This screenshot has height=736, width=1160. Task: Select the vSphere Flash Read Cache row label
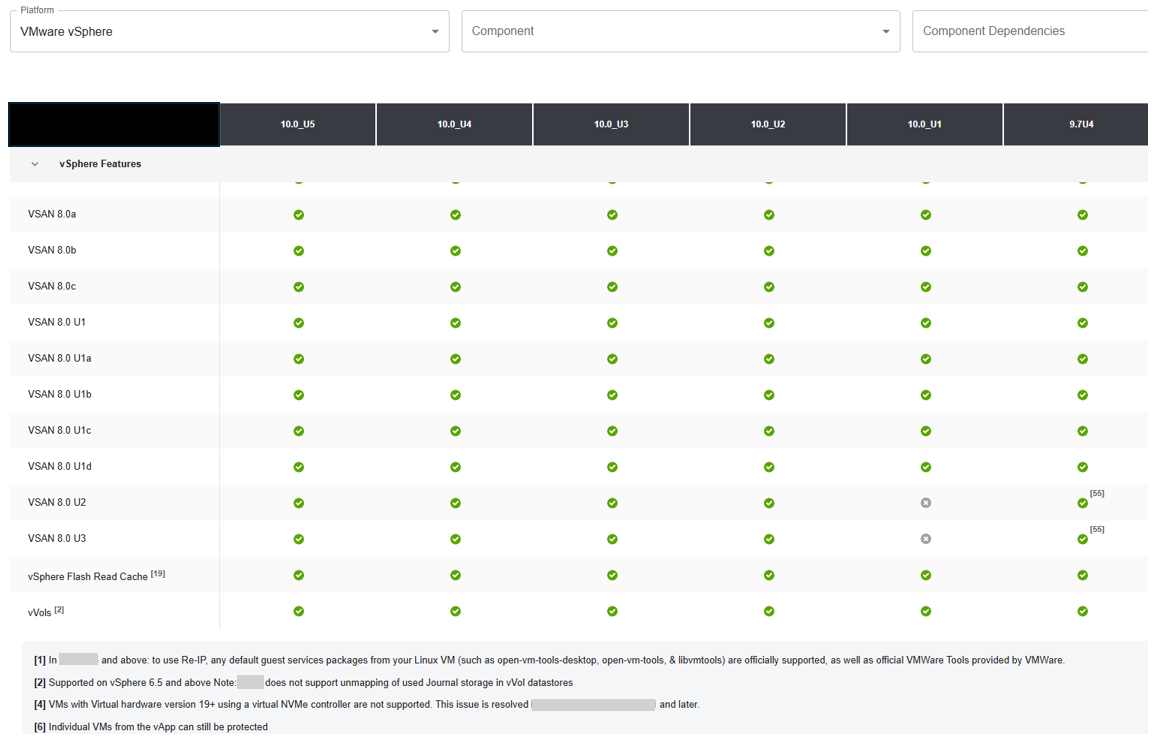88,577
